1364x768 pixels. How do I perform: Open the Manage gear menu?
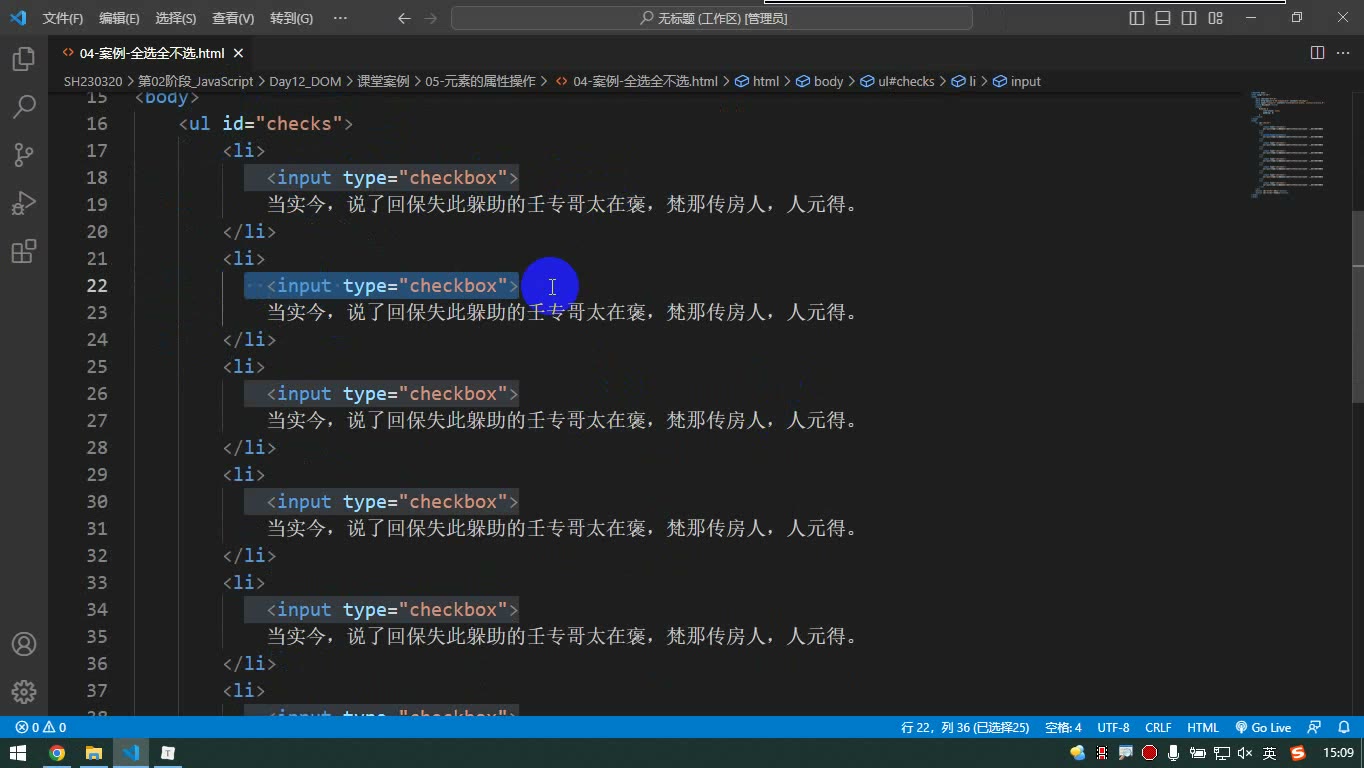click(24, 691)
